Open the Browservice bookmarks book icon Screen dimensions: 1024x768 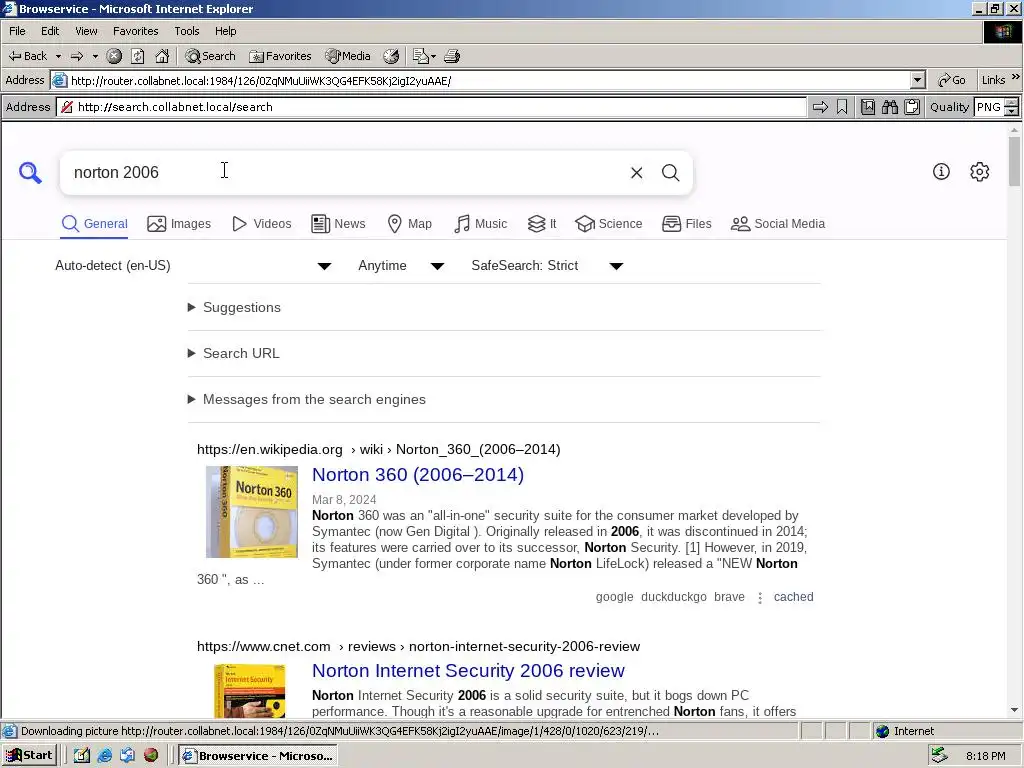pyautogui.click(x=868, y=107)
